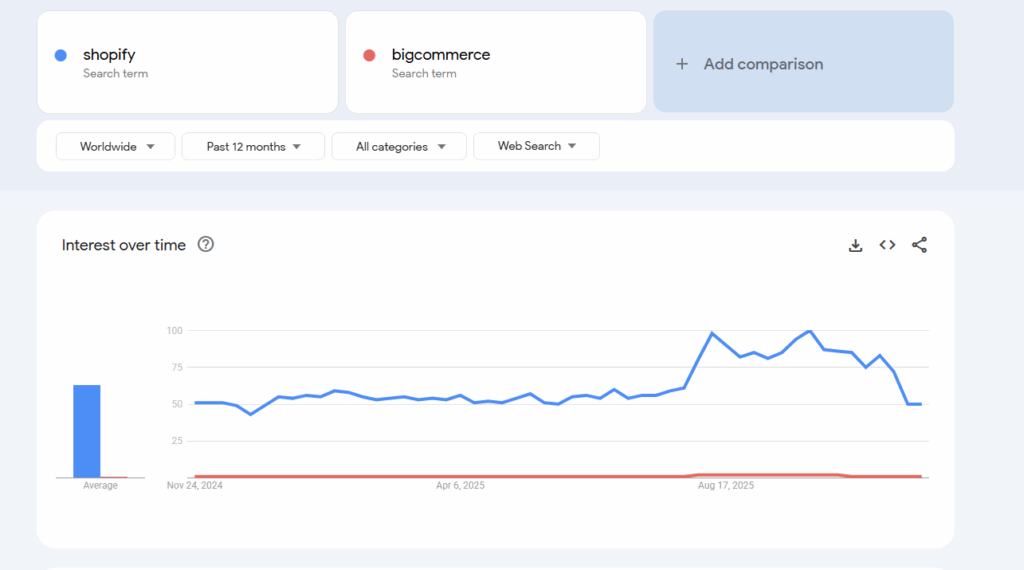Open the help icon beside Interest over time

point(206,244)
